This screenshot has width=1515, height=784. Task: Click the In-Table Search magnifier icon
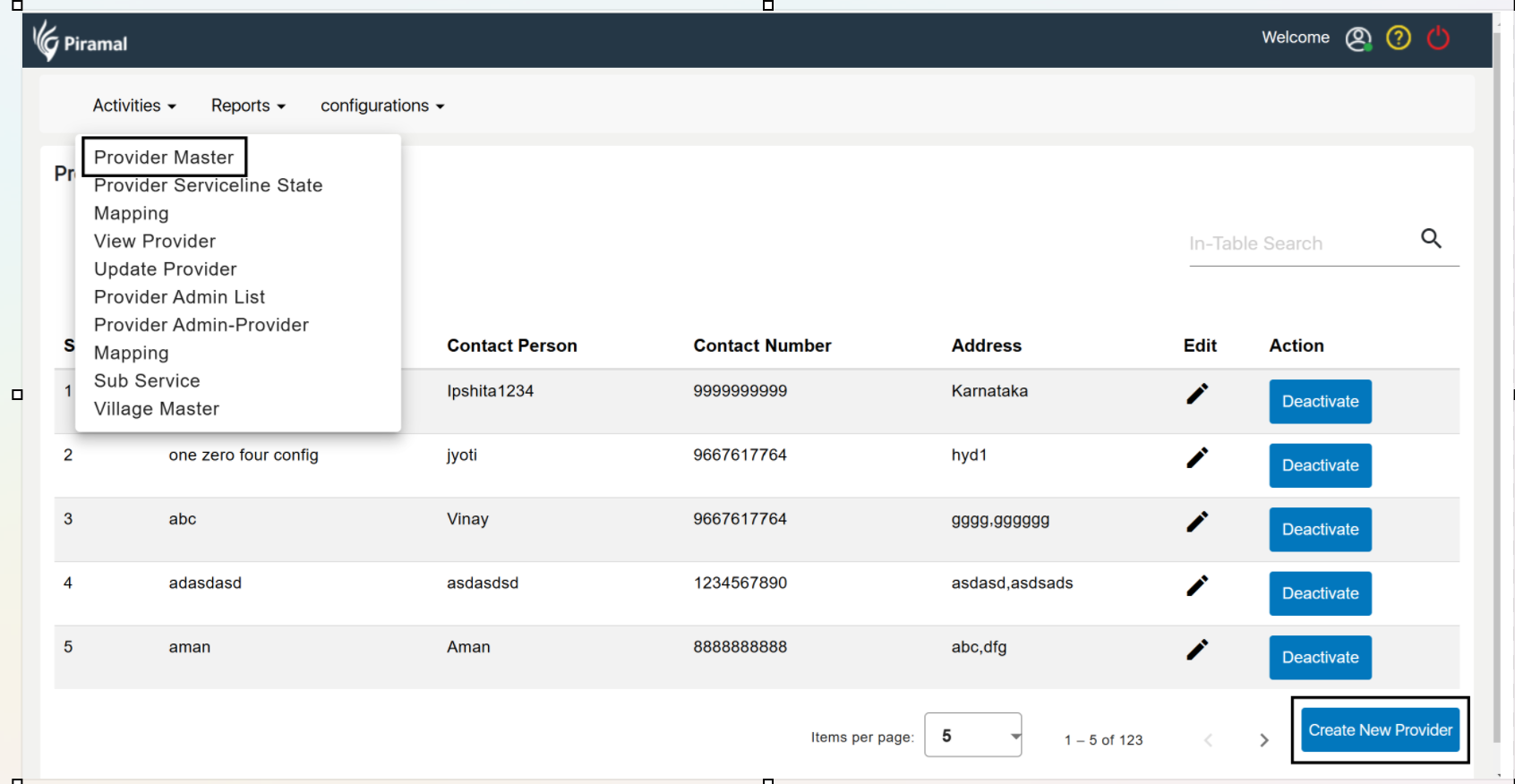click(x=1431, y=238)
